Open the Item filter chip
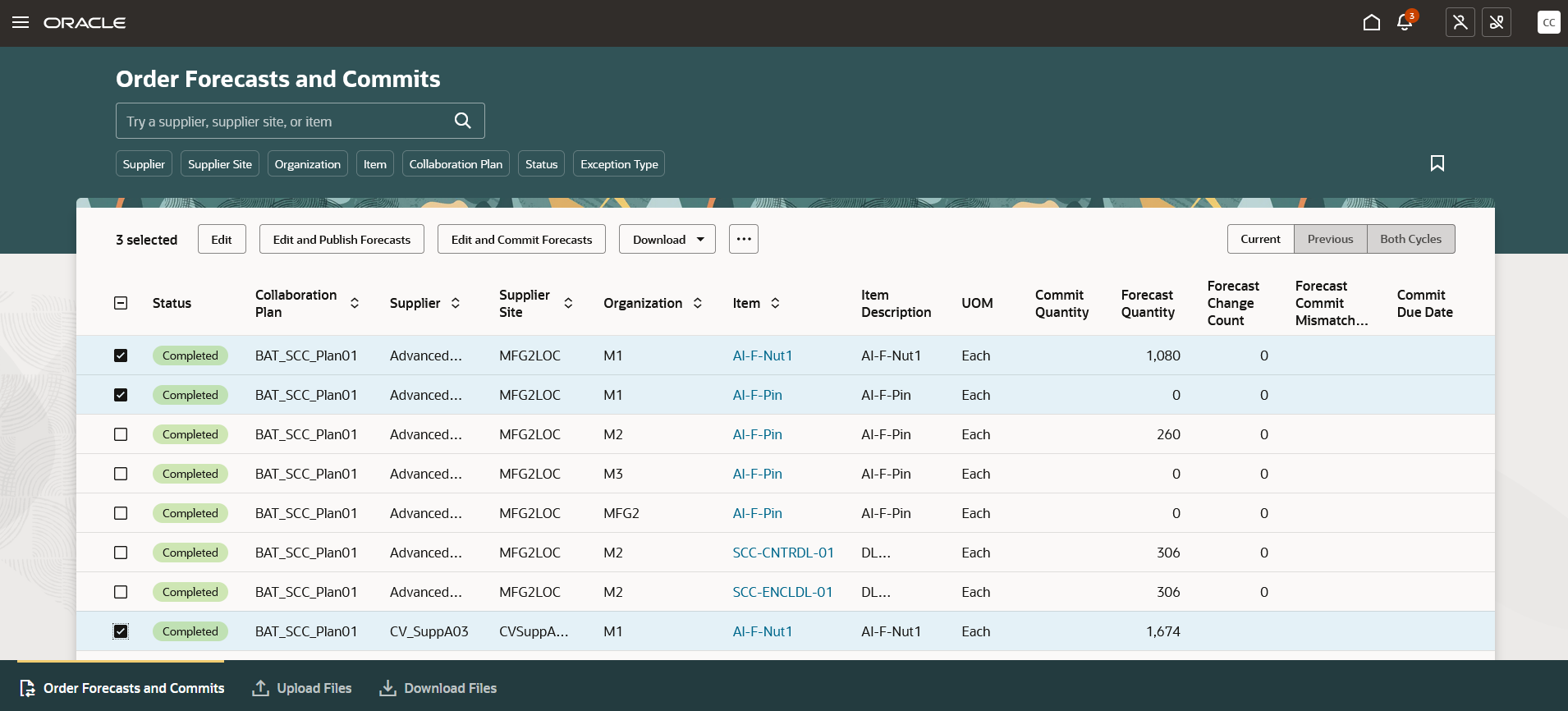 coord(375,163)
